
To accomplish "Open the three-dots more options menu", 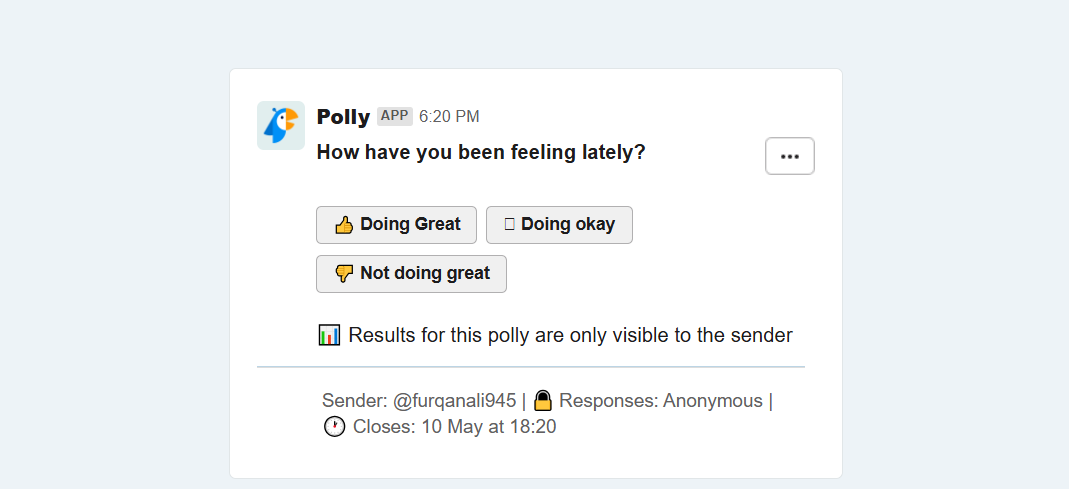I will [x=789, y=156].
